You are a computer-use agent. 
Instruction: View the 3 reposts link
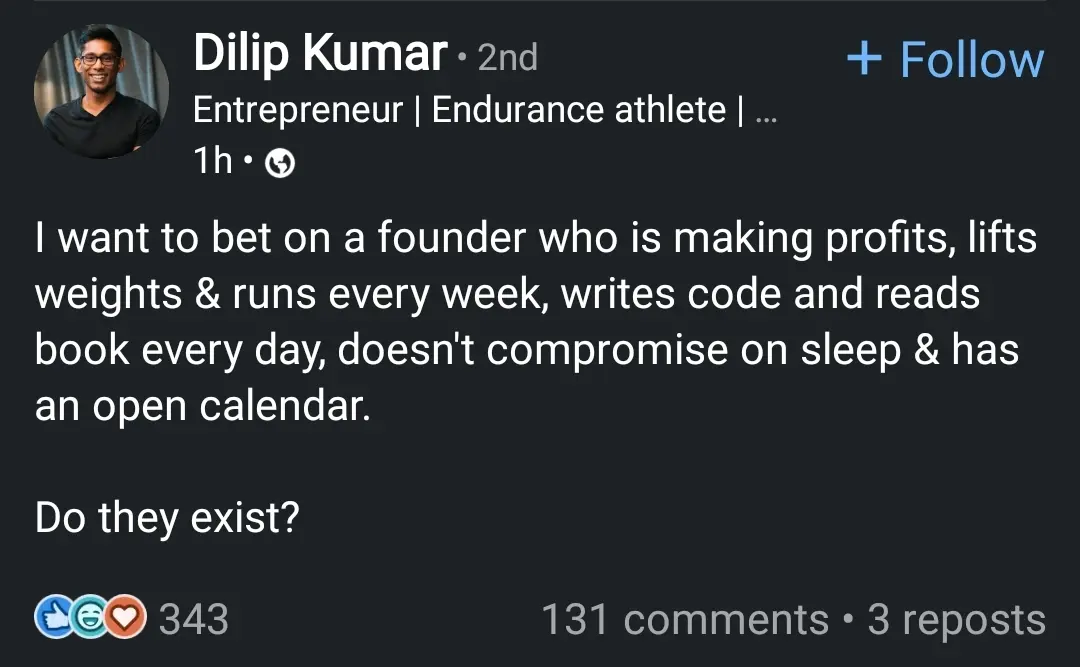tap(956, 619)
